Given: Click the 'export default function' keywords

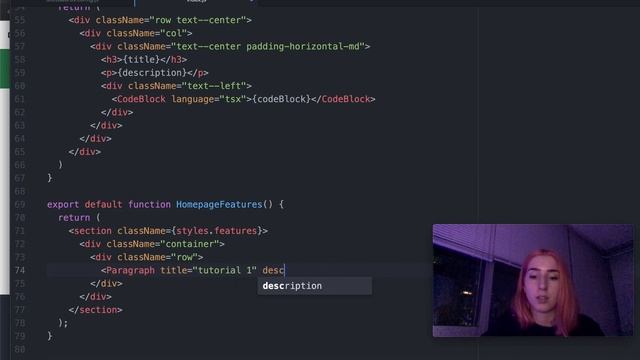Looking at the screenshot, I should (x=109, y=204).
